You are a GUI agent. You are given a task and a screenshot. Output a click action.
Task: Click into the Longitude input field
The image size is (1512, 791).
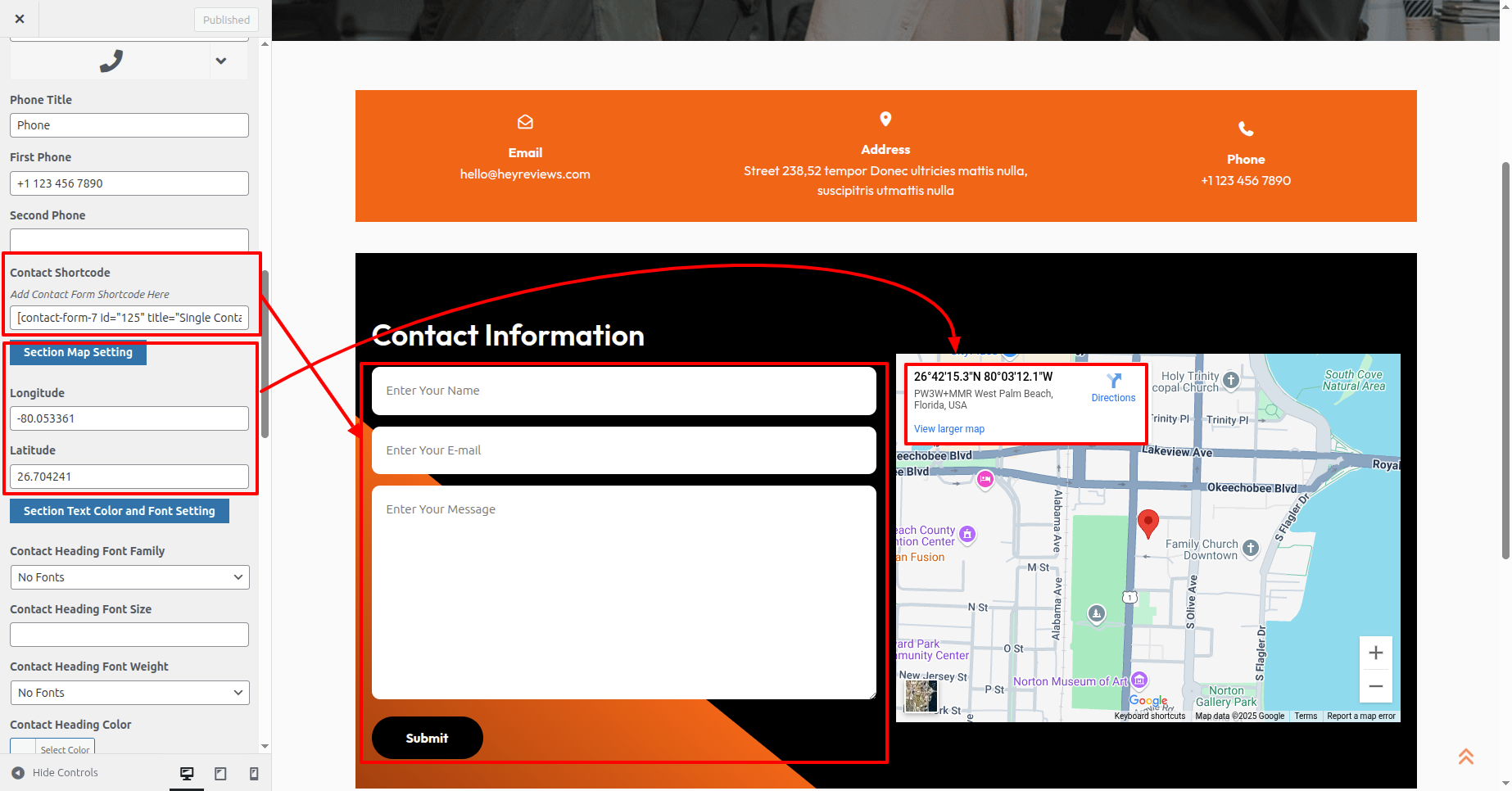pyautogui.click(x=129, y=418)
